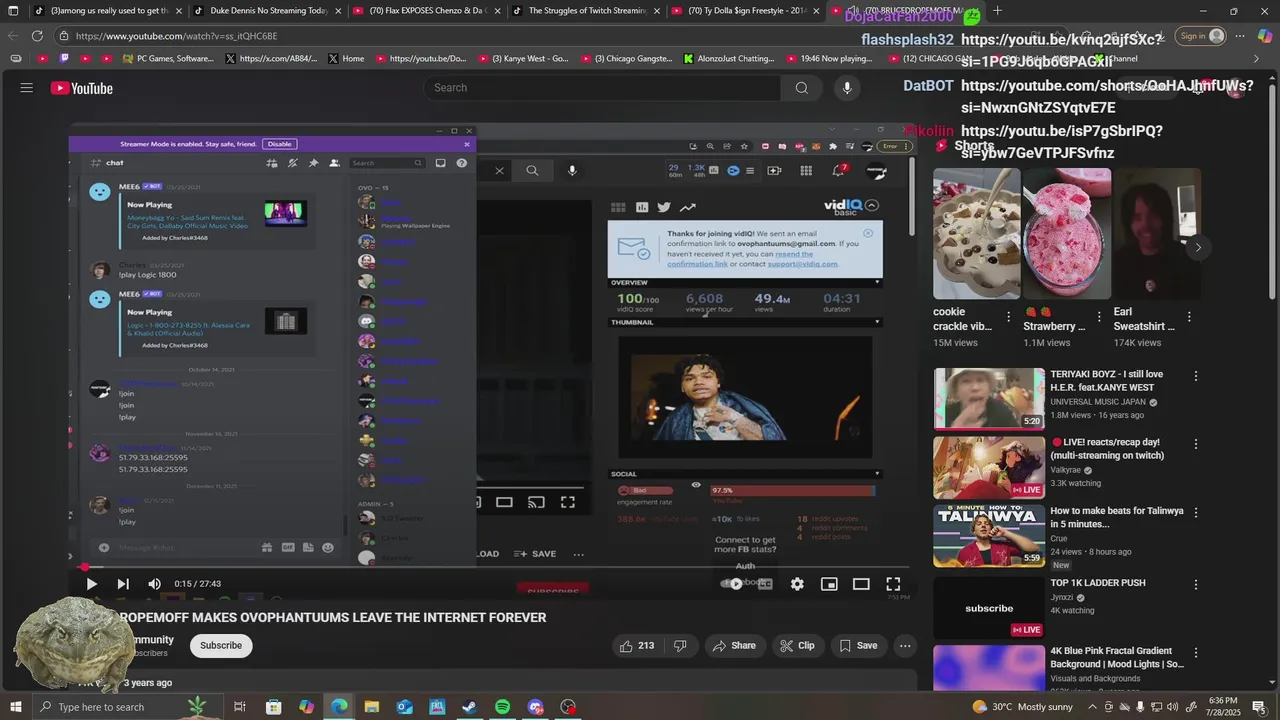Open options for LIVE! reacts/recap day video
The height and width of the screenshot is (720, 1280).
coord(1196,445)
